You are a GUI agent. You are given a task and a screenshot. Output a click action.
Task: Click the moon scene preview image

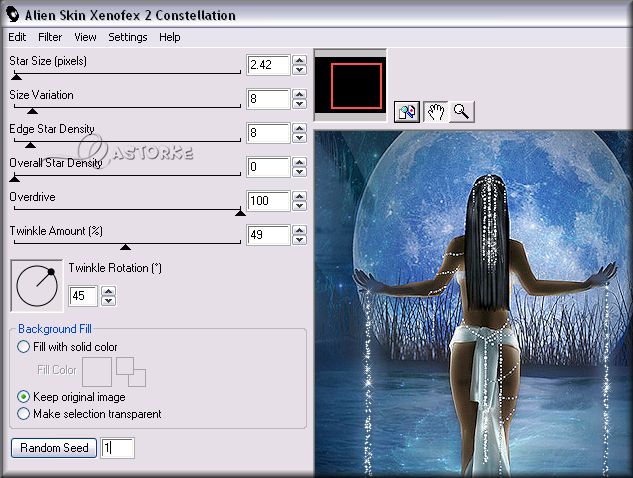473,304
